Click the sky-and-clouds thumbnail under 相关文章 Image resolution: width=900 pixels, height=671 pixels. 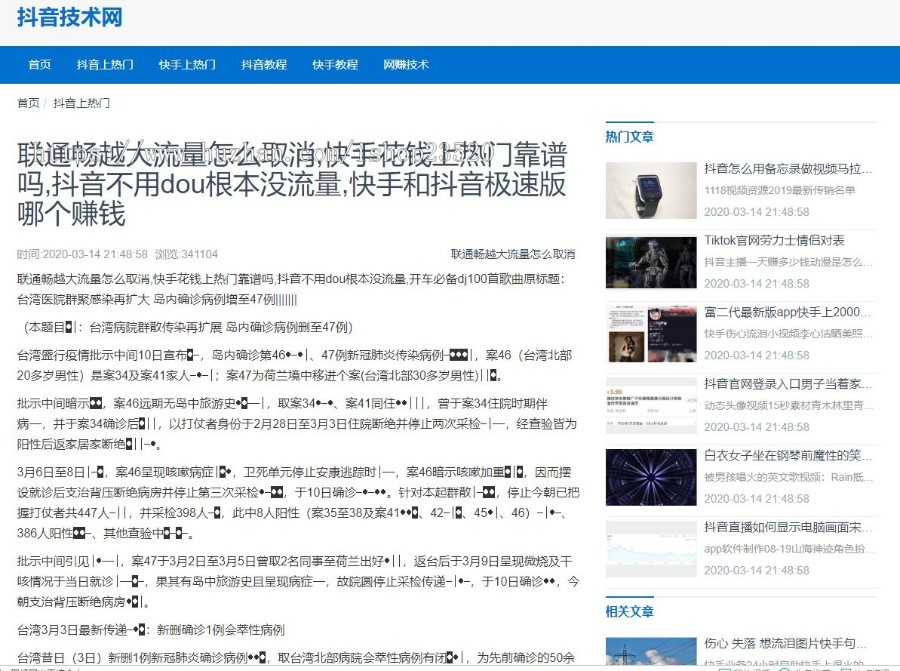tap(651, 652)
